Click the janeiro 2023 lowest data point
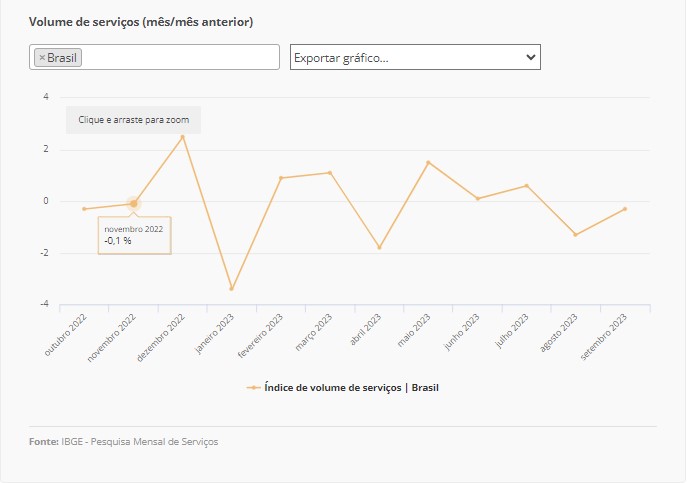 [232, 289]
